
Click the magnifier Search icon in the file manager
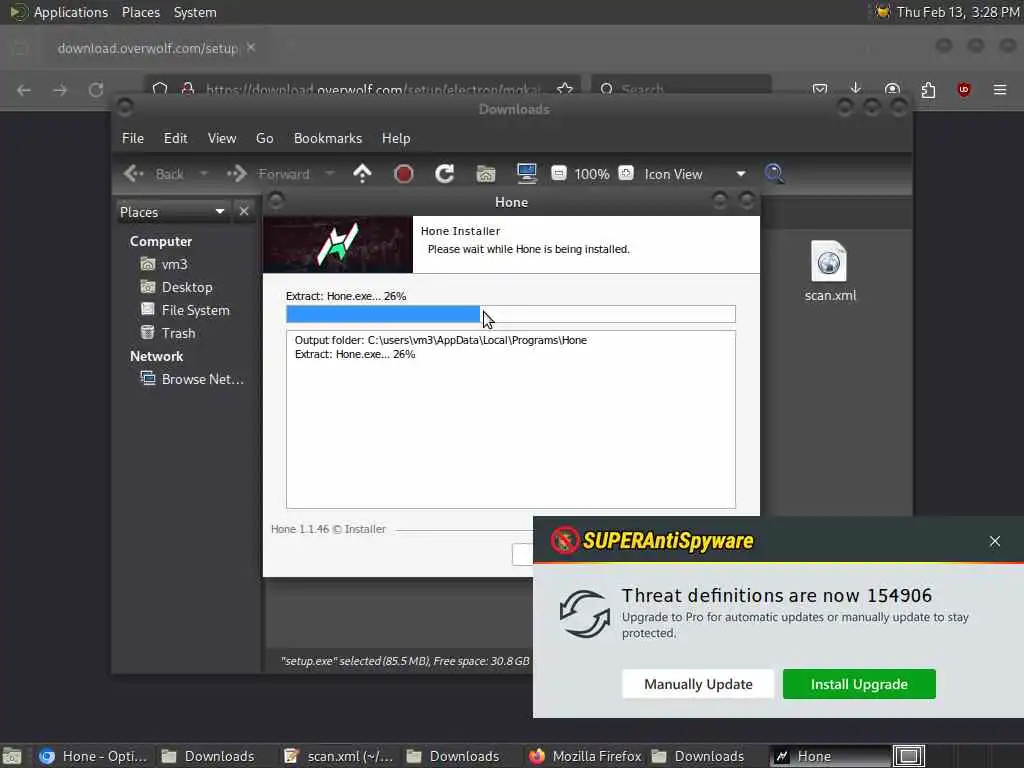[774, 174]
